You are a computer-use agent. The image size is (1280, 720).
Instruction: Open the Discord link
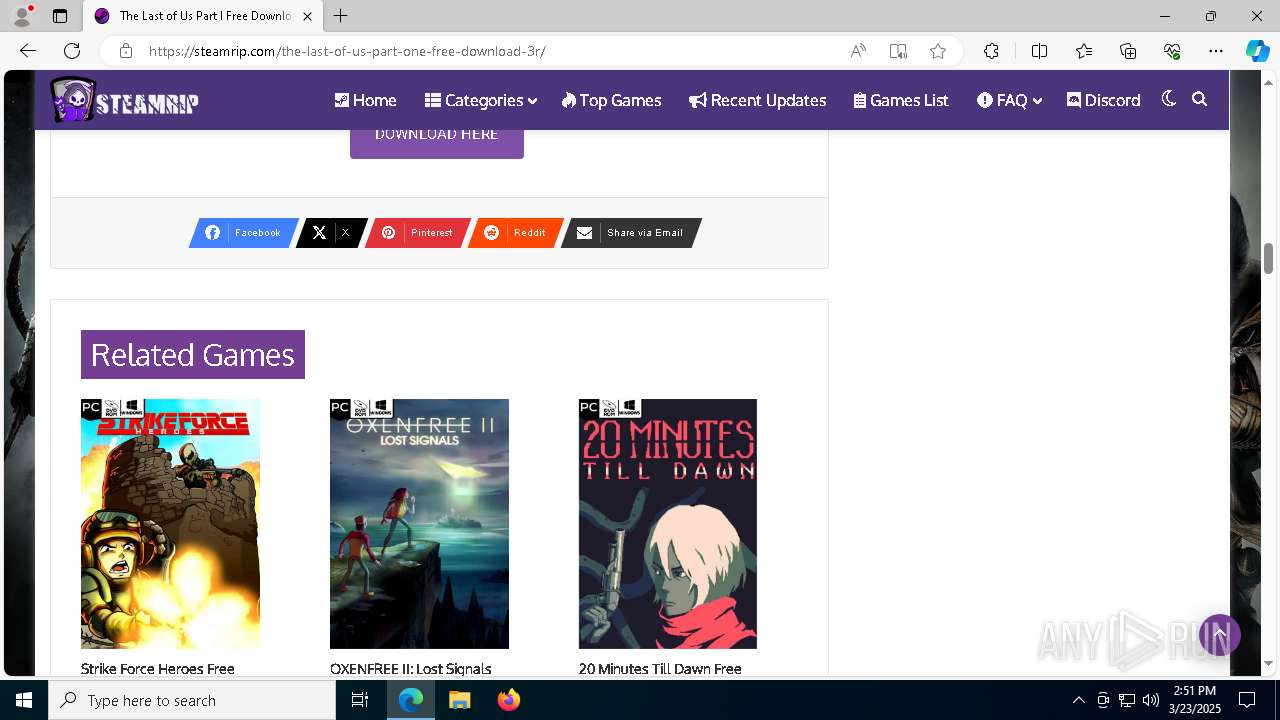coord(1103,100)
